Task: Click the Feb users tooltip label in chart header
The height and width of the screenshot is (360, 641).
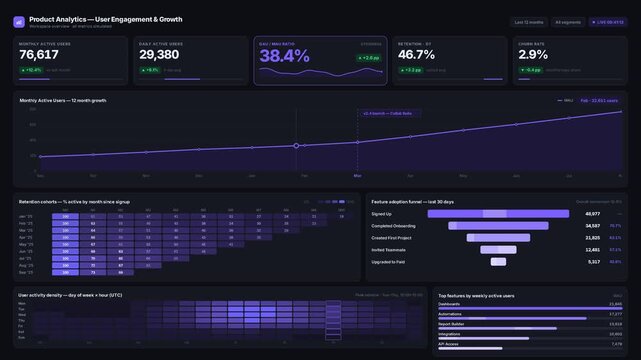Action: [x=599, y=101]
